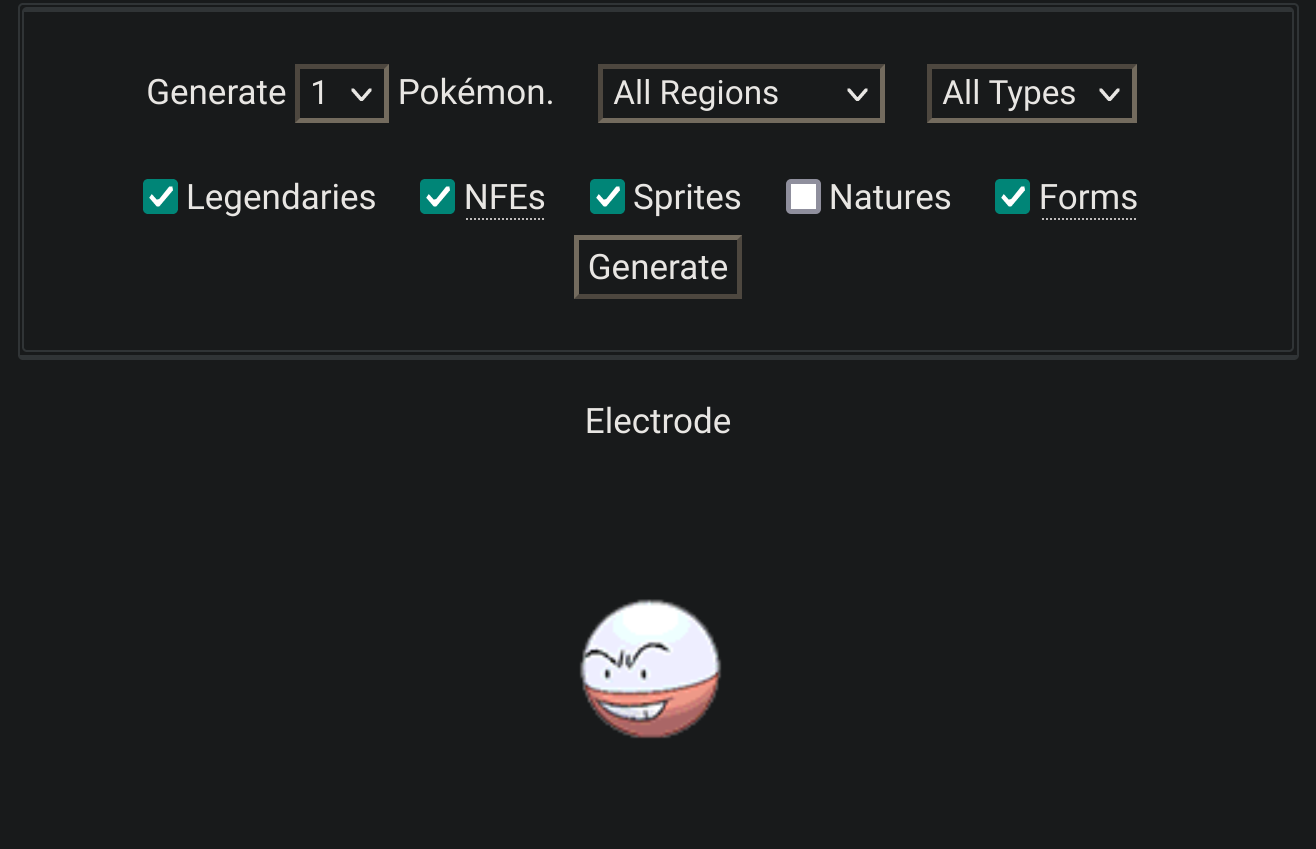Screen dimensions: 1316x849
Task: Toggle the NFEs checkbox
Action: click(x=437, y=197)
